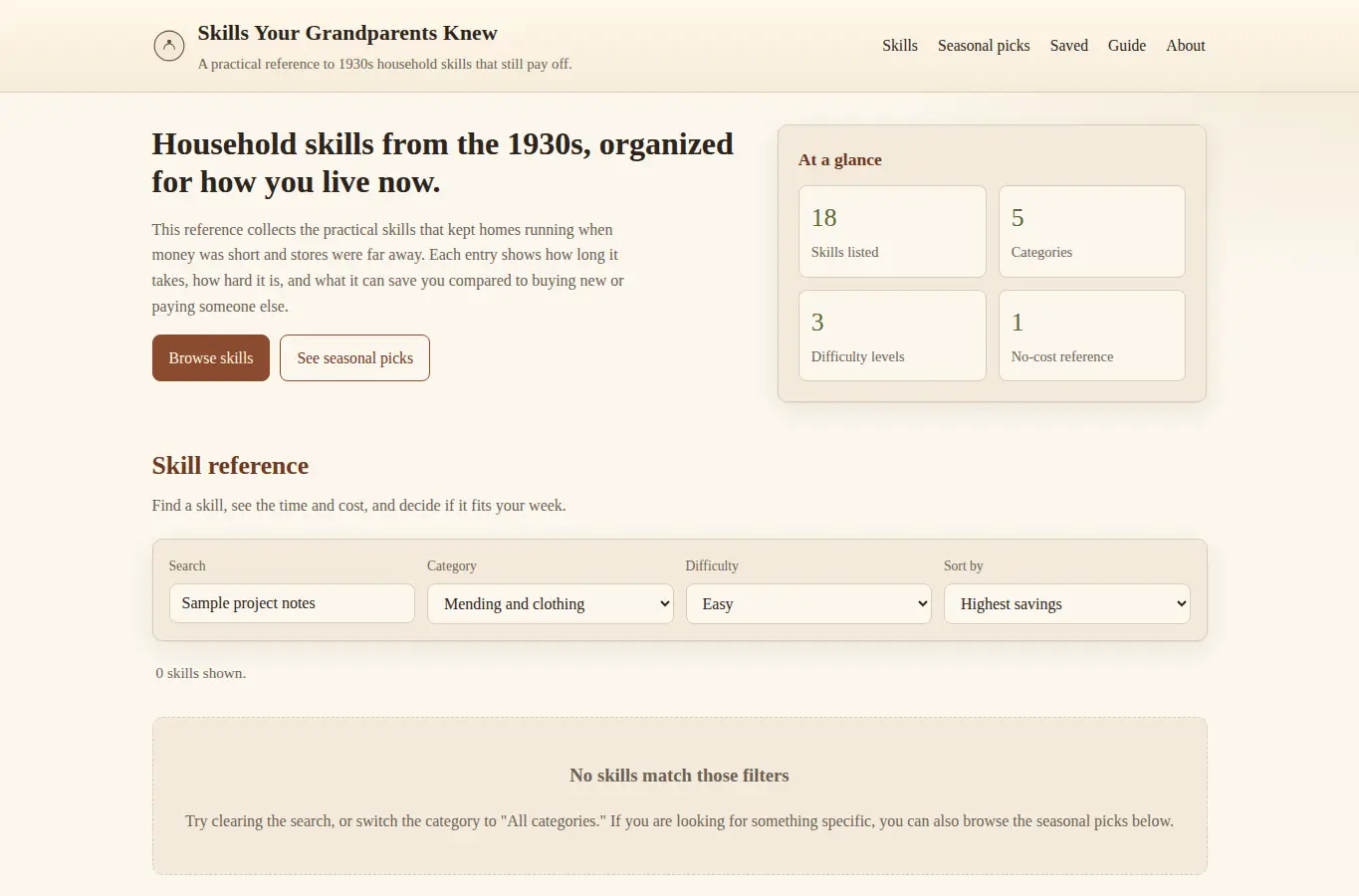This screenshot has height=896, width=1359.
Task: Click the At a glance heading
Action: coord(840,159)
